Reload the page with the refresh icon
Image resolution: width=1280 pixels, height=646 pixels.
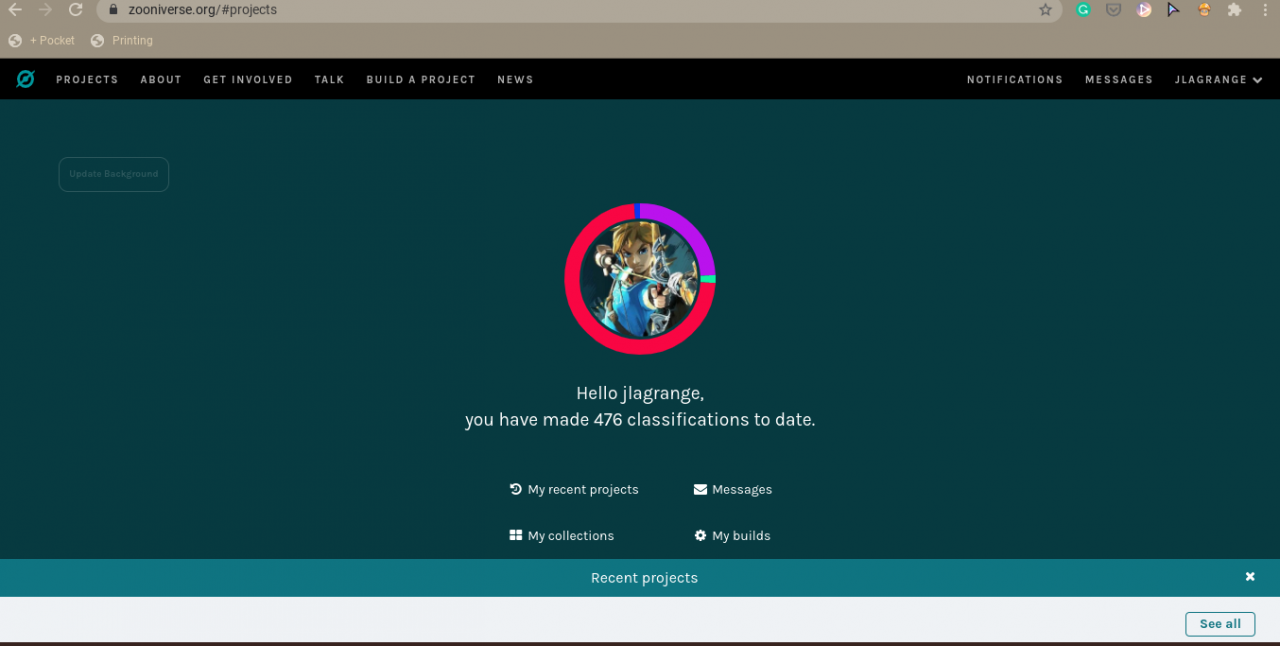(x=75, y=10)
